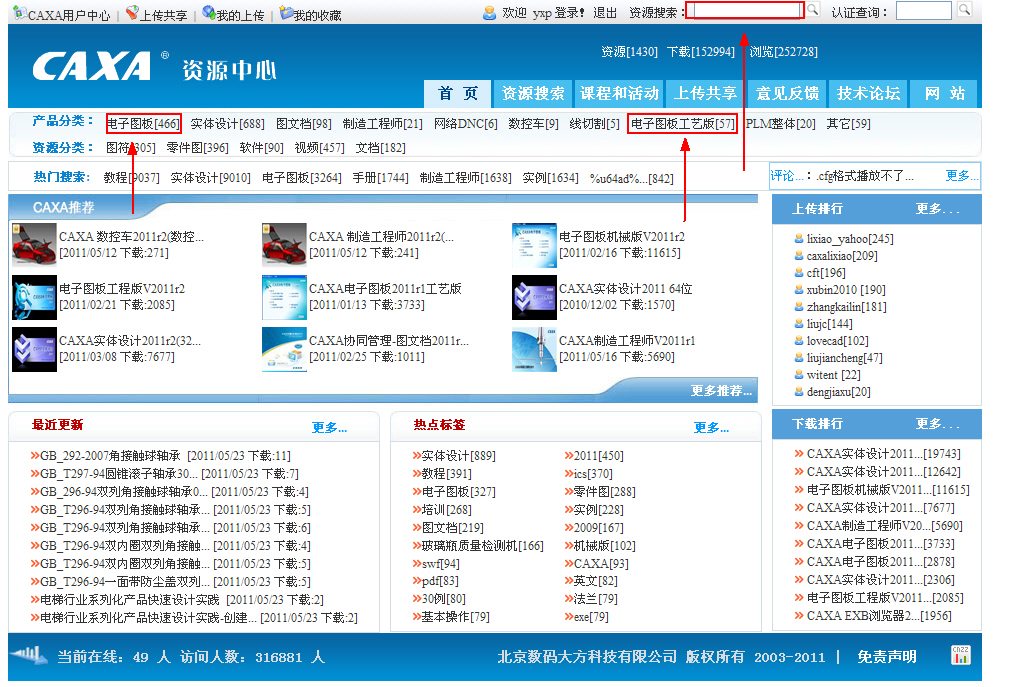Click the user icon beside lixiao_yahoo

coord(799,239)
